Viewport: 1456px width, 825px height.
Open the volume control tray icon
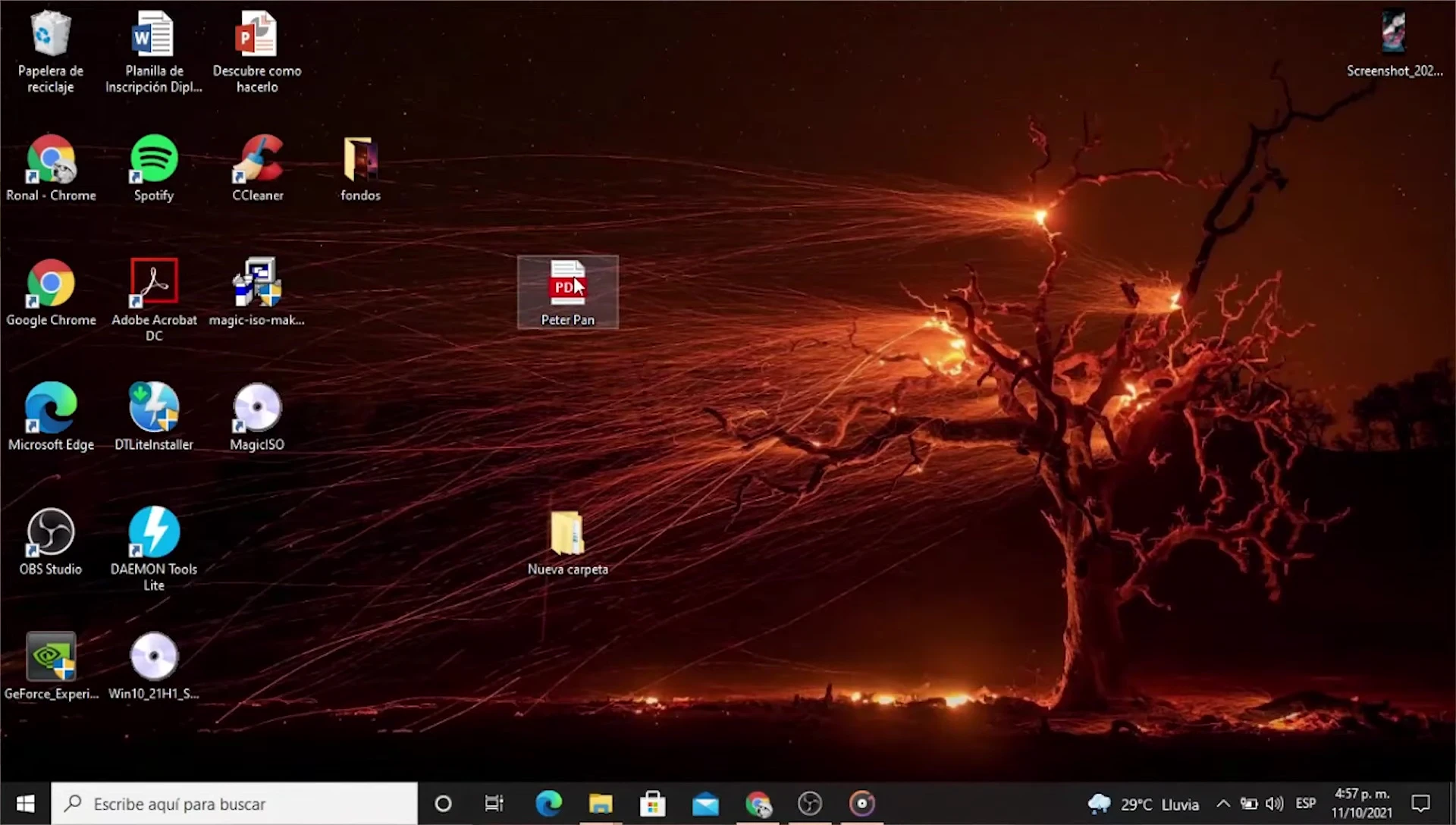tap(1275, 804)
